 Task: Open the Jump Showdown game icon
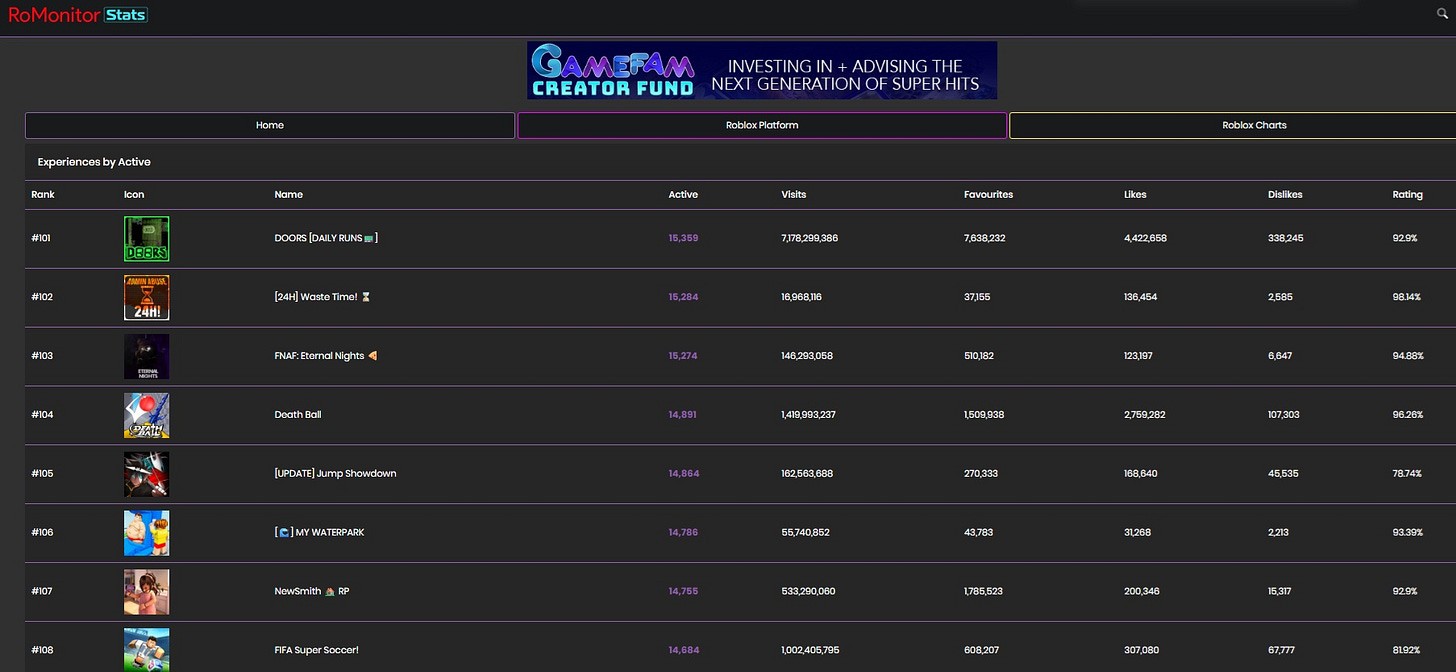[146, 474]
